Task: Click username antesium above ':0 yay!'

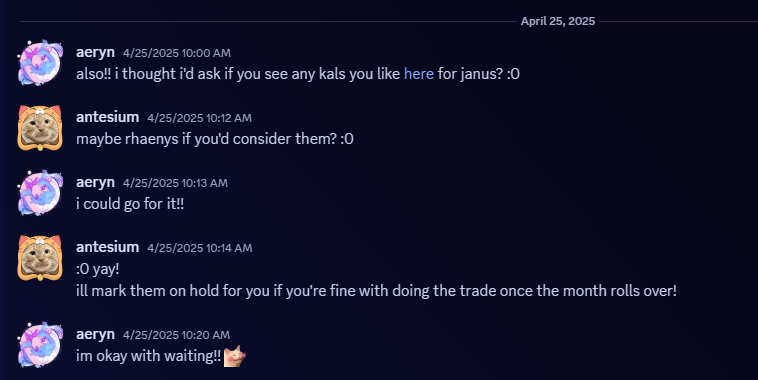Action: 107,247
